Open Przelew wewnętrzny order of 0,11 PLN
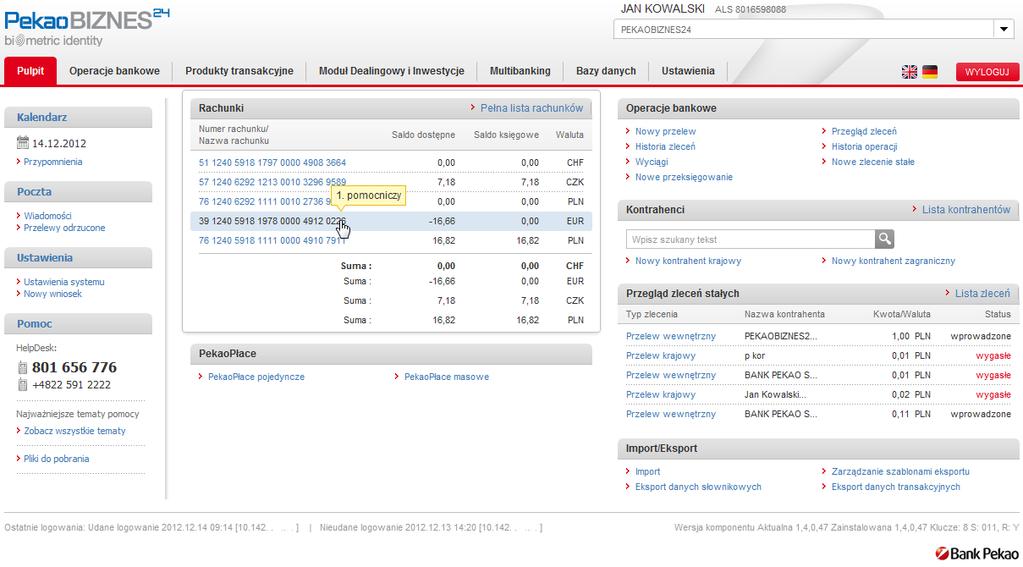1023x567 pixels. [x=671, y=414]
